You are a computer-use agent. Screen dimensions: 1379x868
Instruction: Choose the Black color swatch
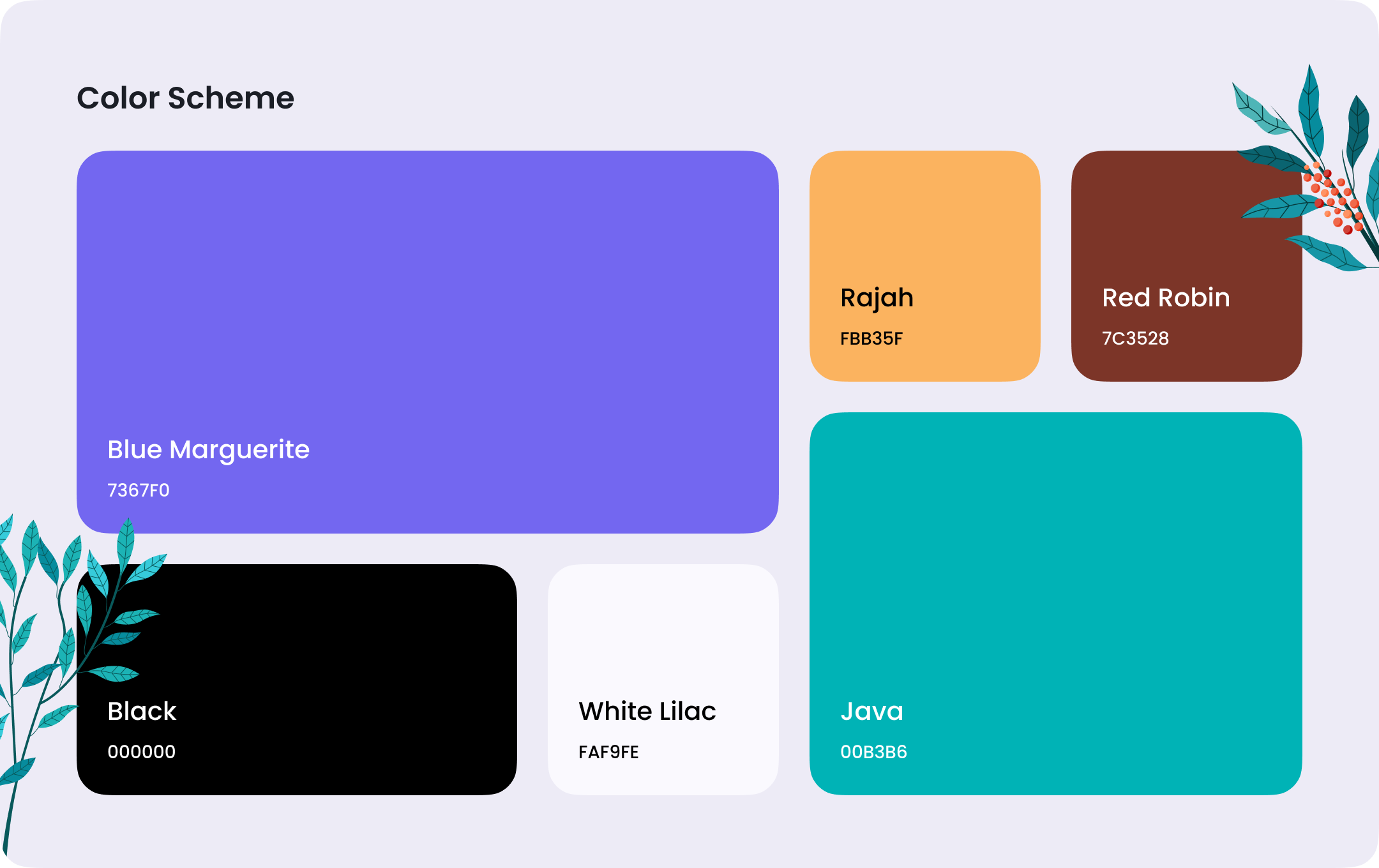point(297,680)
